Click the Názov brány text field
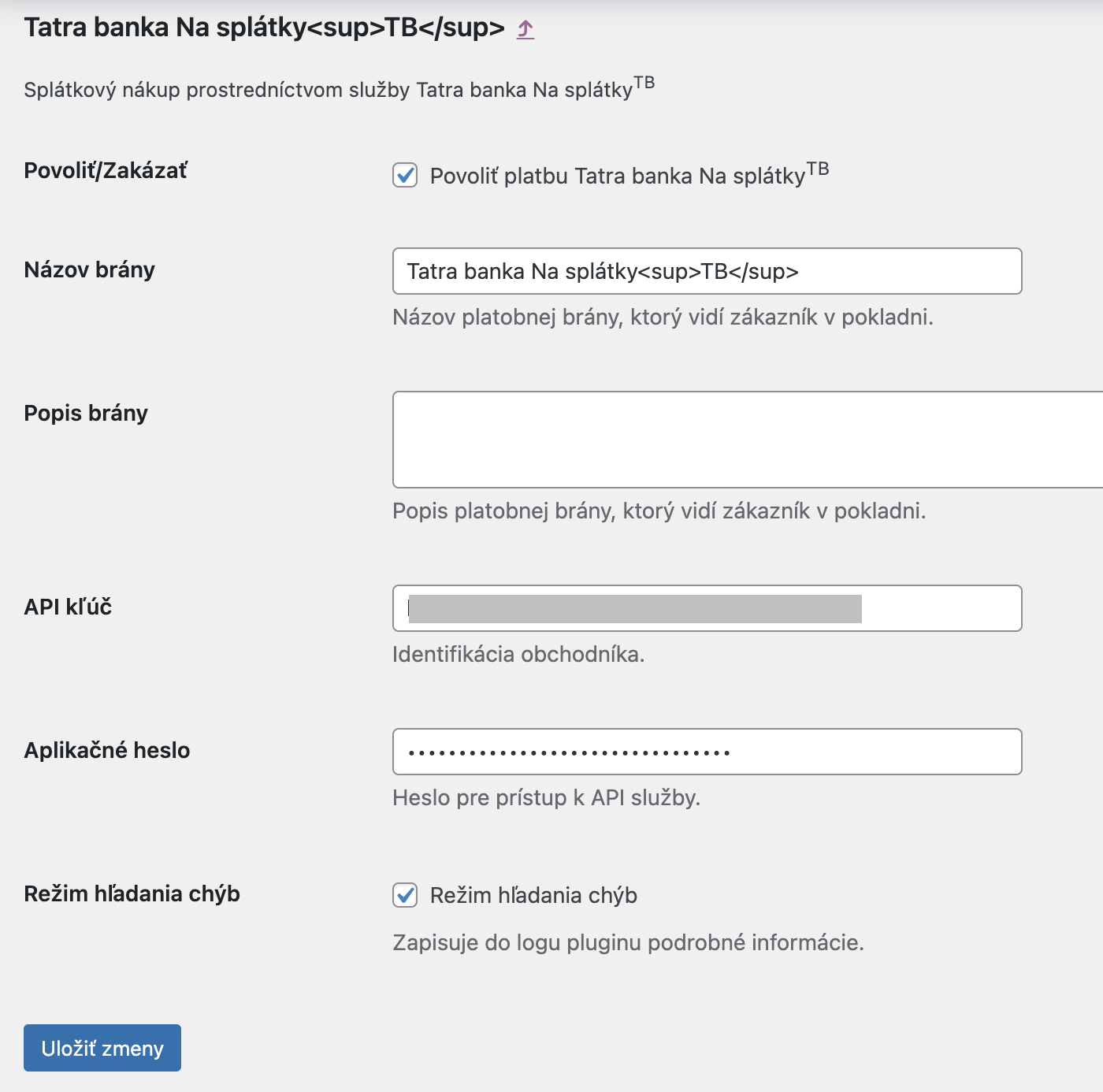Image resolution: width=1103 pixels, height=1092 pixels. [707, 271]
